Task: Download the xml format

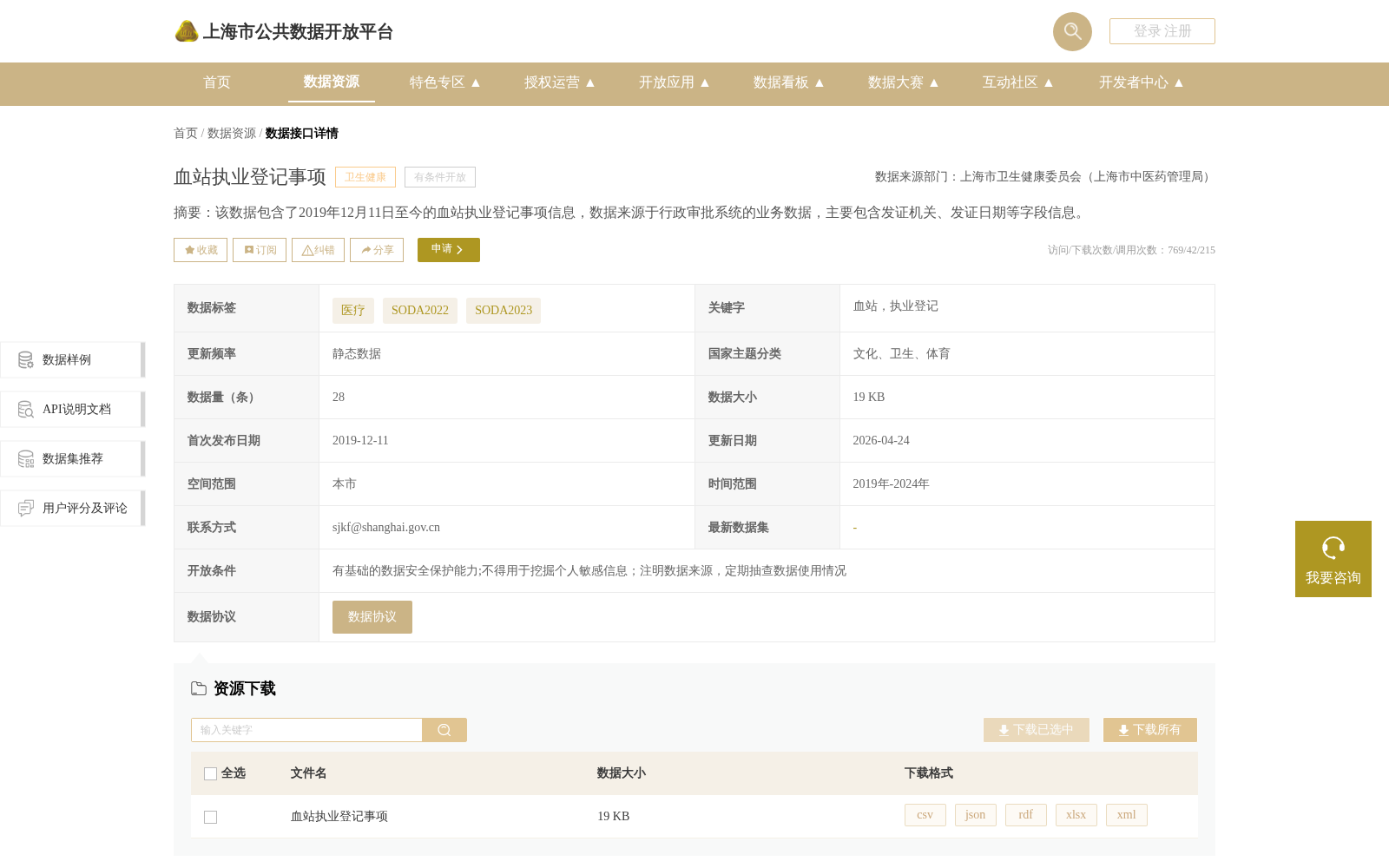Action: coord(1127,815)
